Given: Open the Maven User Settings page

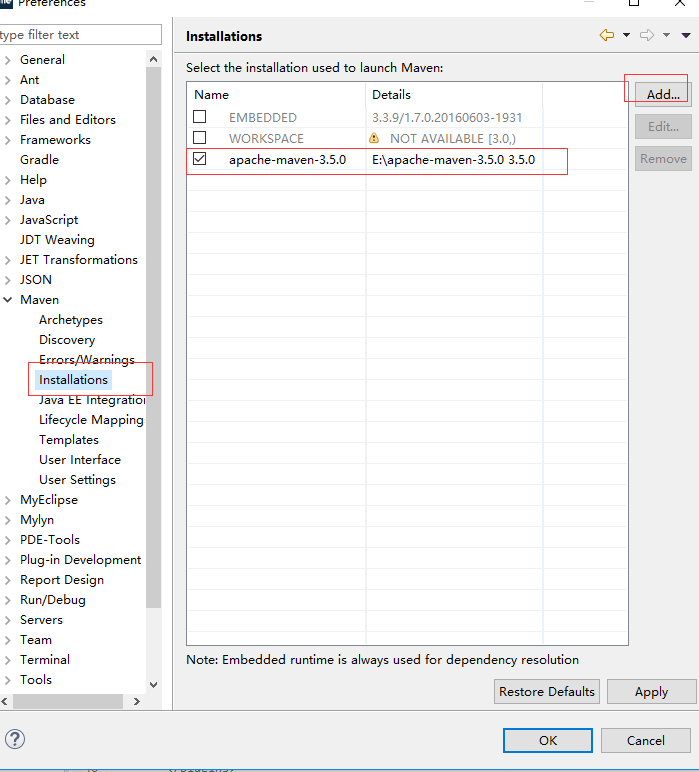Looking at the screenshot, I should click(x=77, y=480).
